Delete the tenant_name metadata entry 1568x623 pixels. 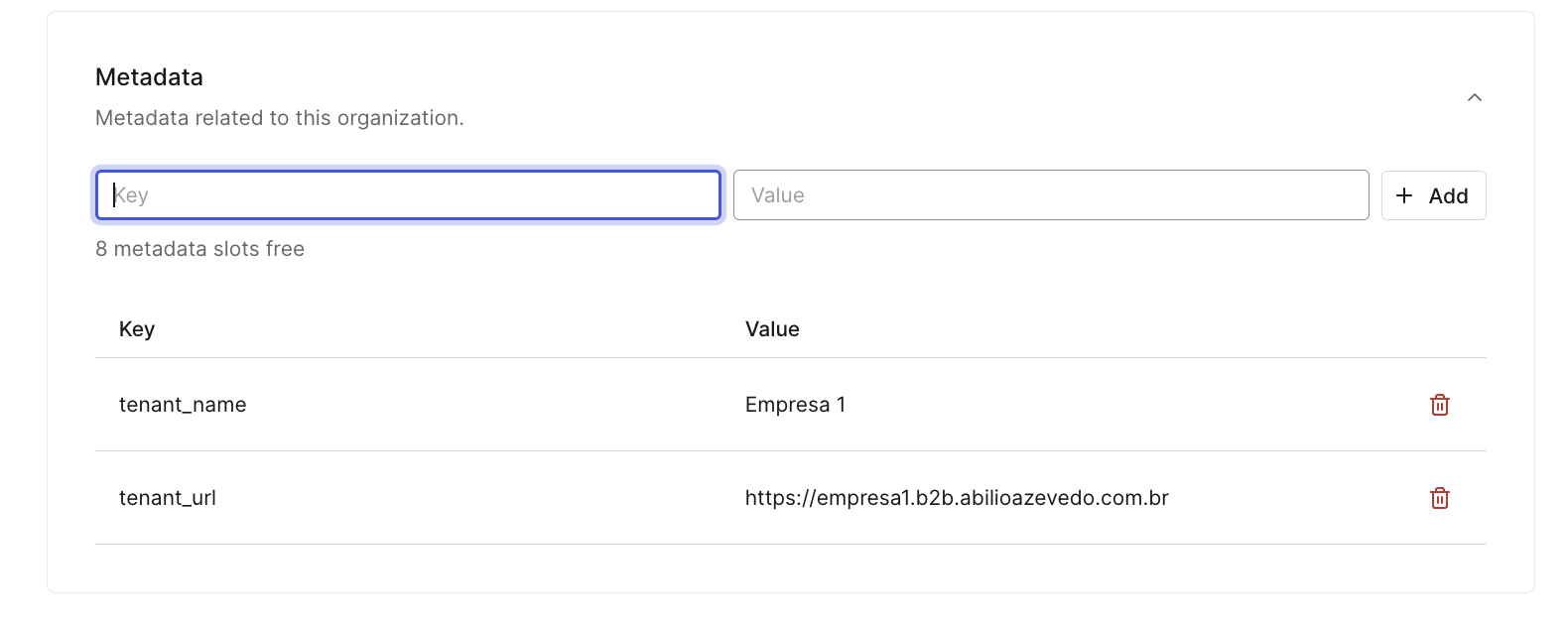click(x=1440, y=405)
